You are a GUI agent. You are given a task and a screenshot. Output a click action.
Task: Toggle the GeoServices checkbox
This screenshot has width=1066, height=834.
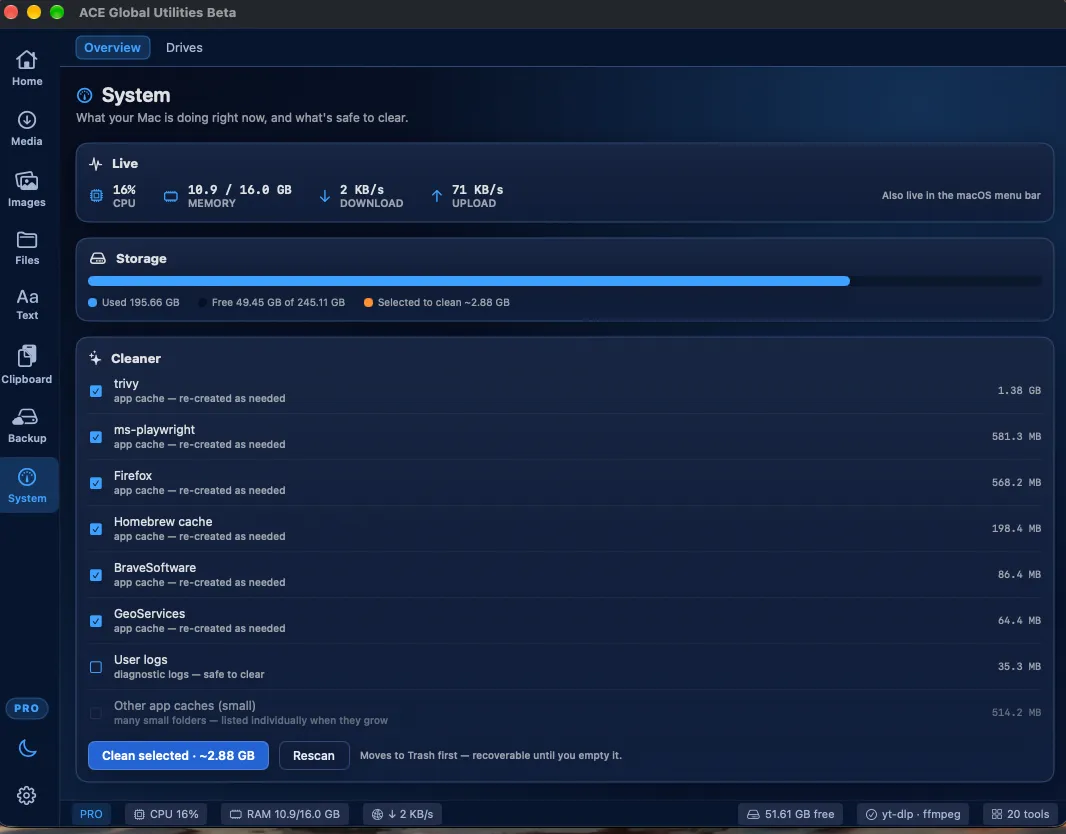(96, 621)
